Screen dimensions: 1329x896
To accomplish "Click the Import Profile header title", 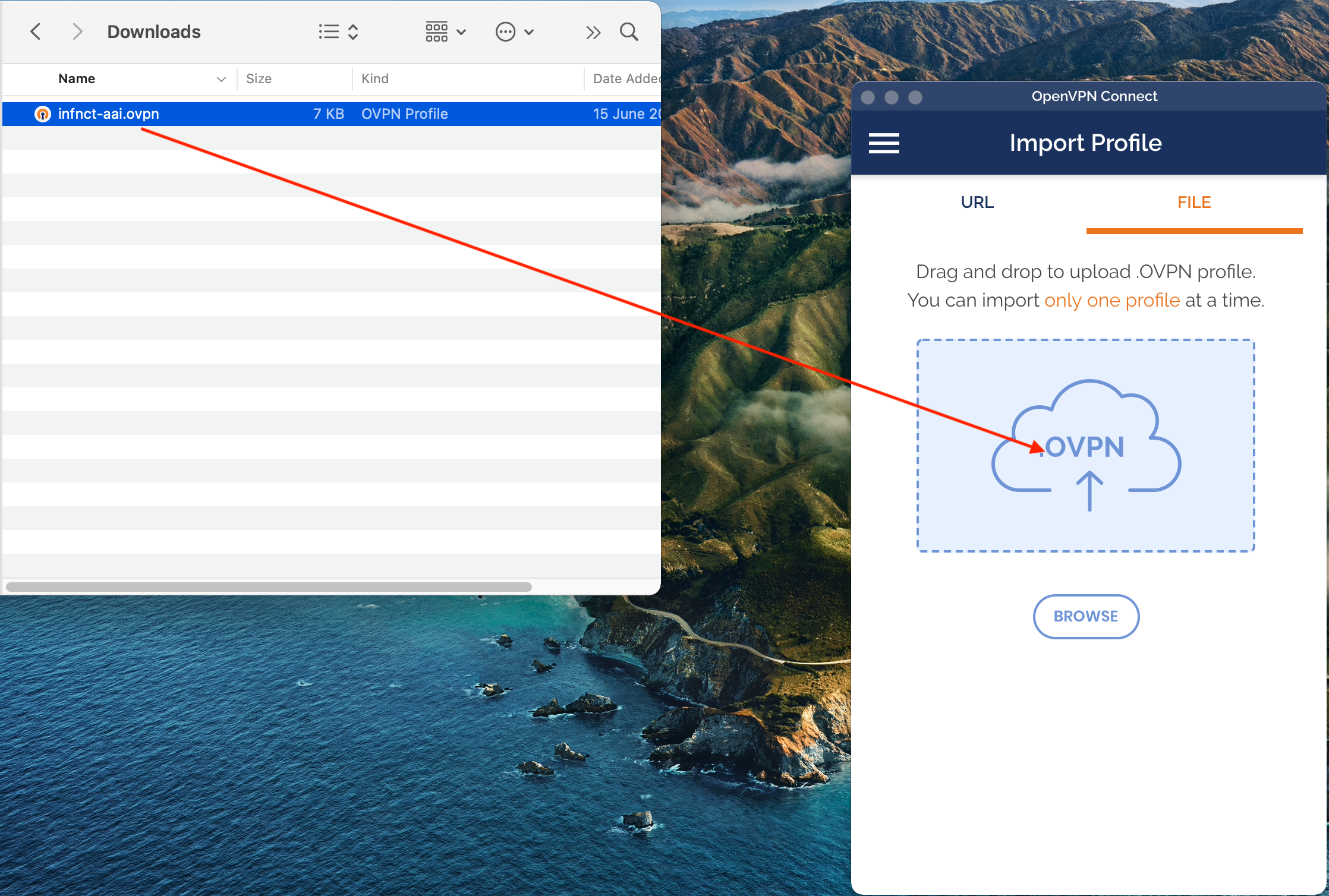I will 1085,143.
